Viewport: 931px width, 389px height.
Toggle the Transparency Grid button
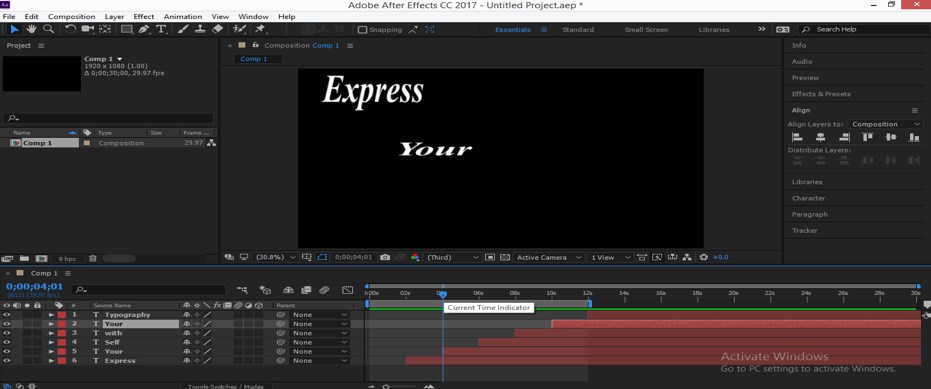click(x=505, y=257)
